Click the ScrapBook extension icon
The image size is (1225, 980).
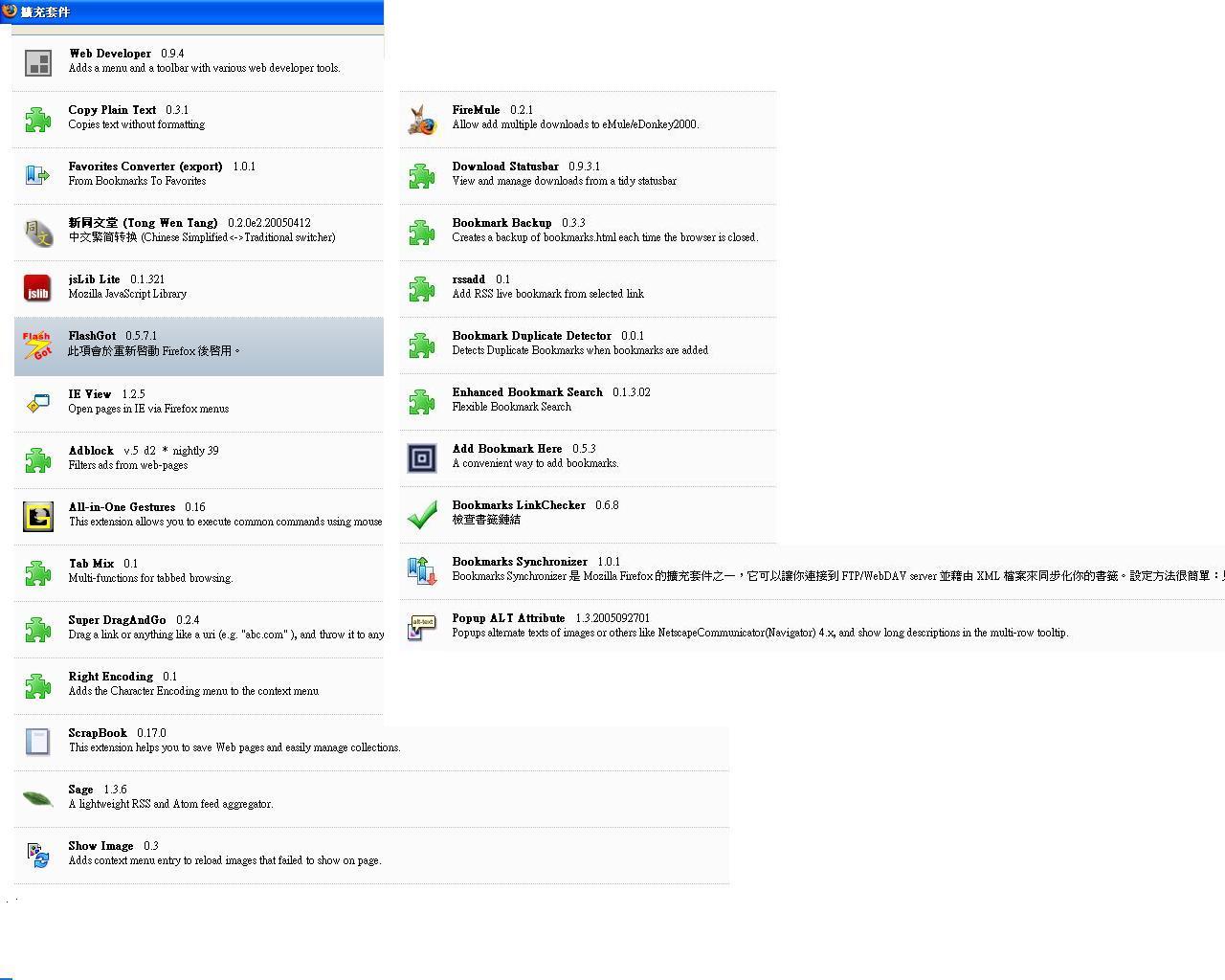[x=38, y=742]
